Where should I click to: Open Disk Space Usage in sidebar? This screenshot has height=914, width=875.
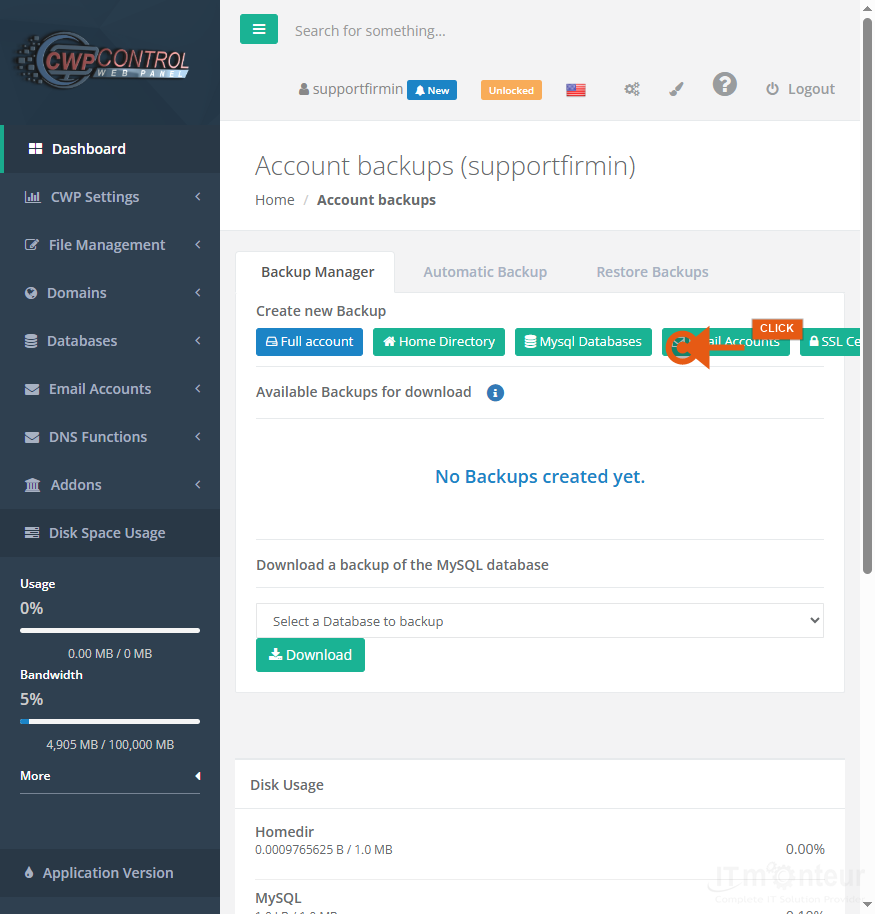[110, 533]
